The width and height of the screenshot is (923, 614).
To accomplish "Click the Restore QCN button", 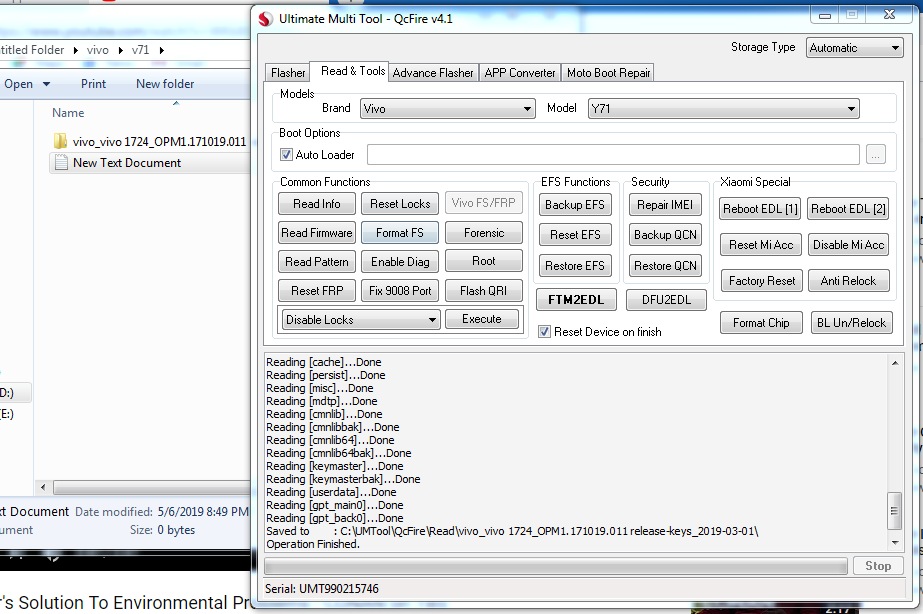I will (x=665, y=265).
